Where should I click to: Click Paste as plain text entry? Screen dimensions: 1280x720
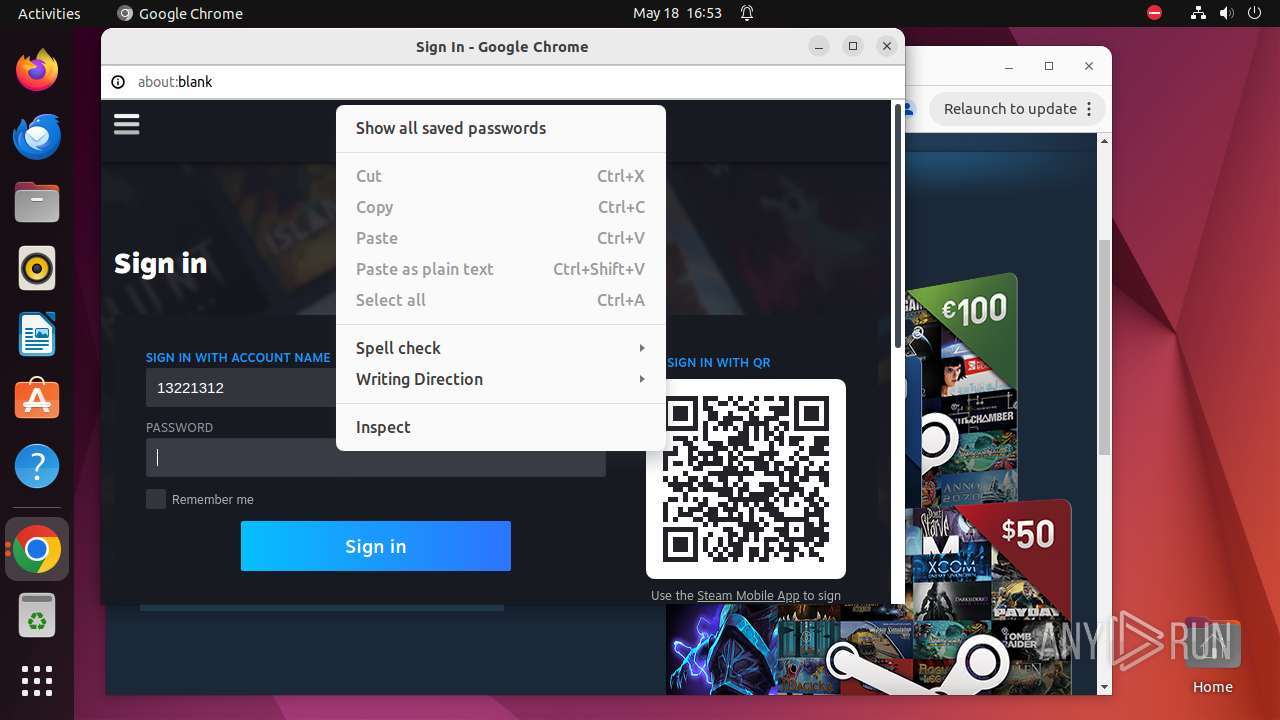click(x=501, y=269)
